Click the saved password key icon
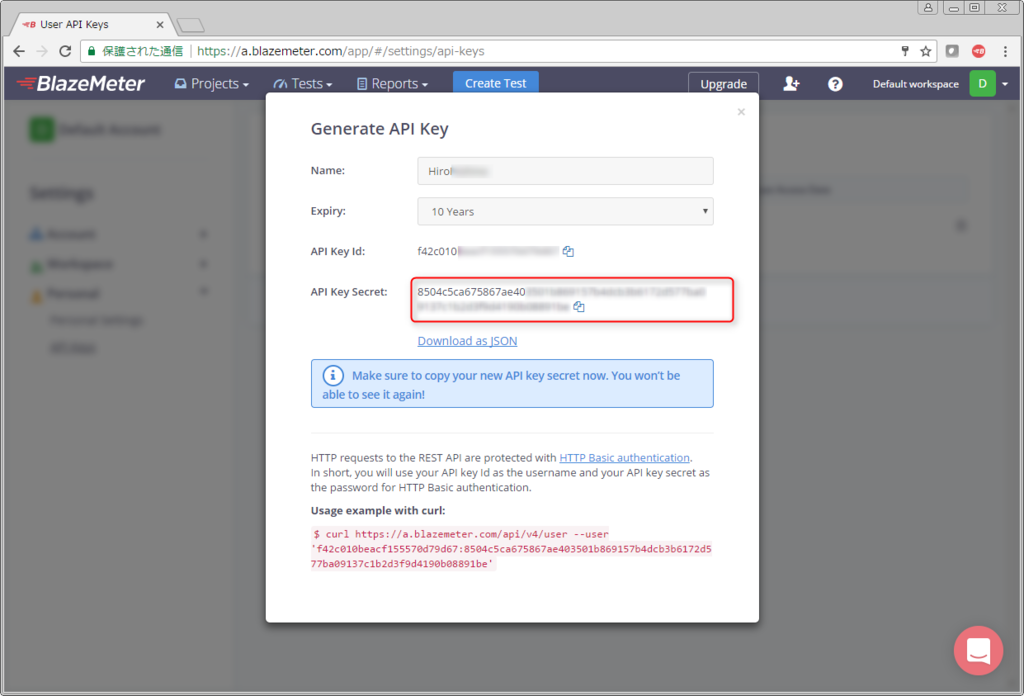 point(905,51)
